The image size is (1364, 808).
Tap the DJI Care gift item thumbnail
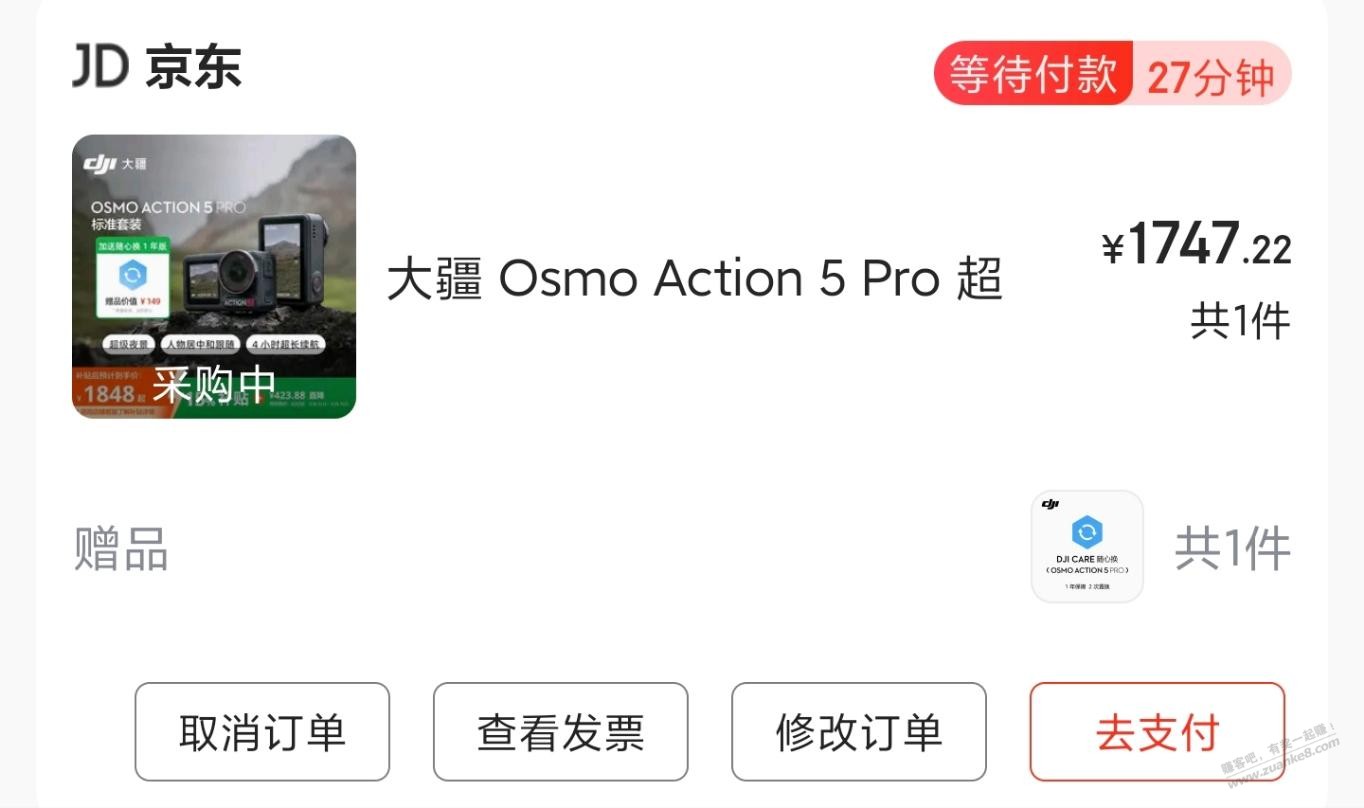point(1087,546)
